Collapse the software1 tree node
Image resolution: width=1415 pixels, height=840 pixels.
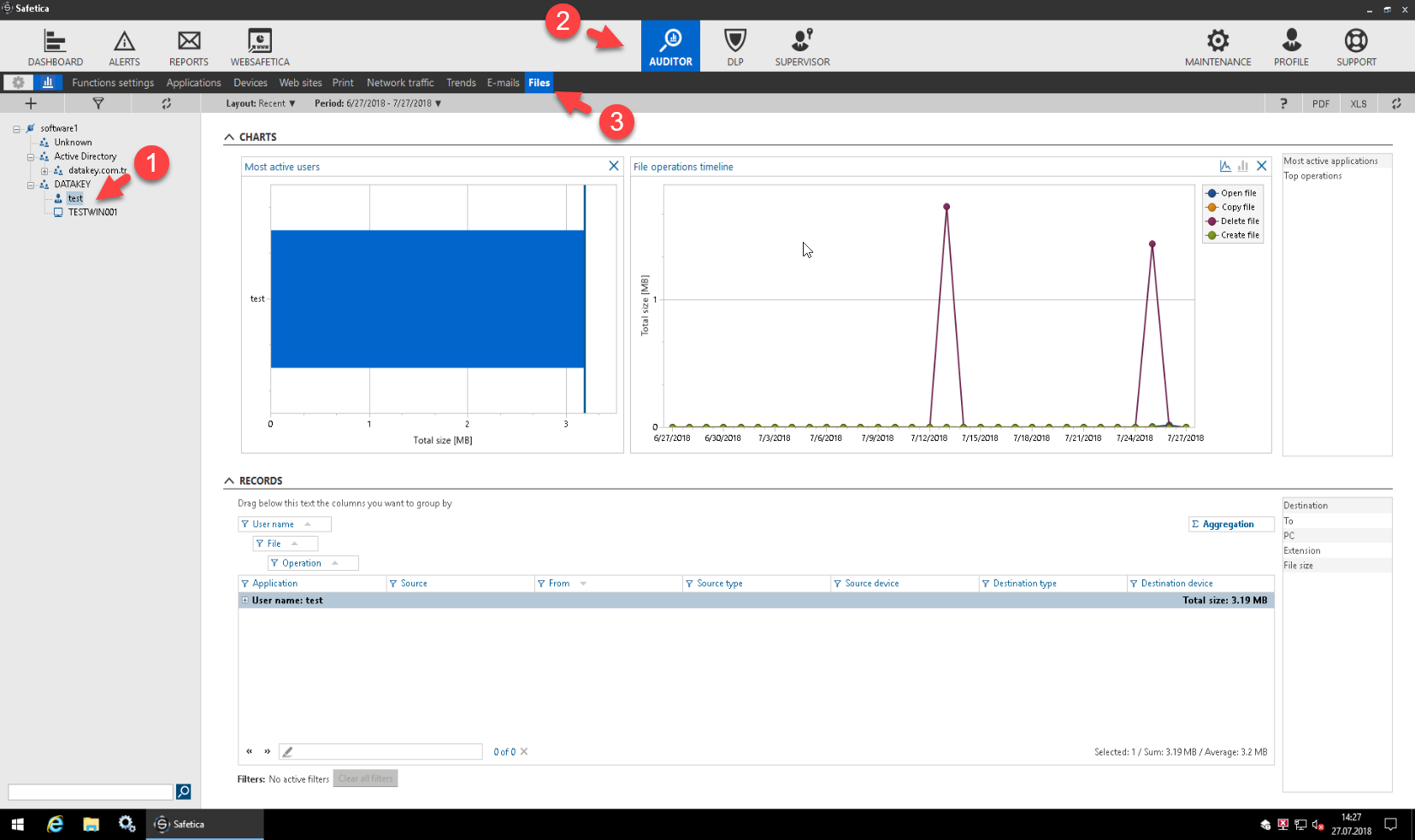(16, 129)
